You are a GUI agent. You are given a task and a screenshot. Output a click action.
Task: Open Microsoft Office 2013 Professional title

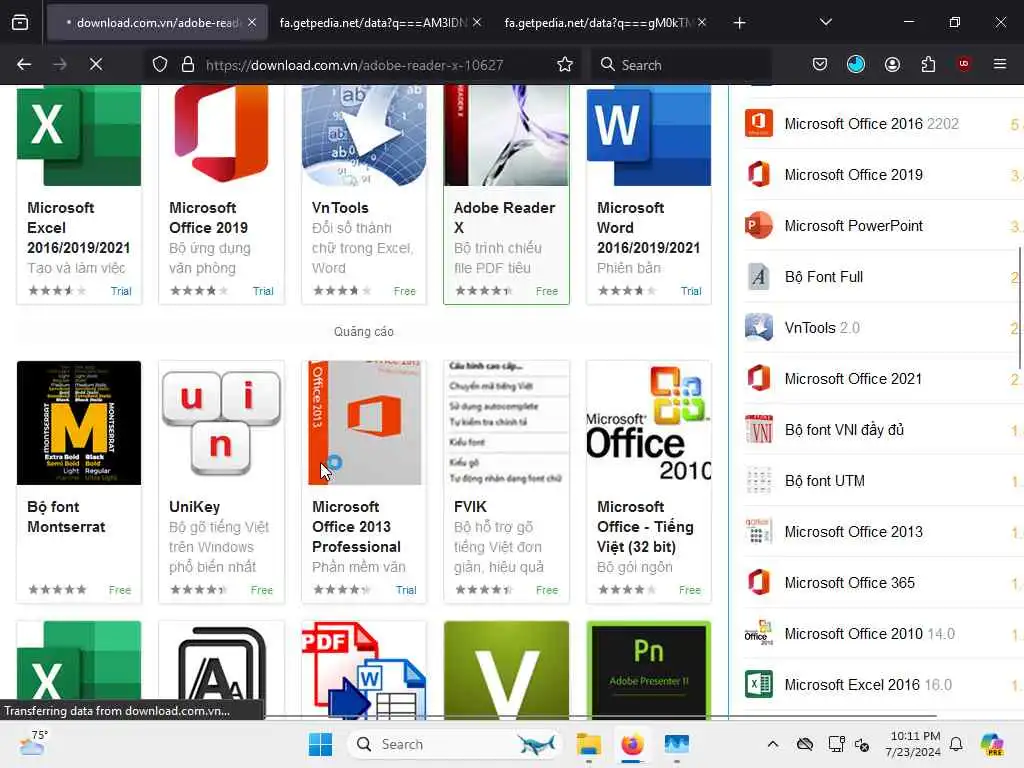tap(357, 526)
